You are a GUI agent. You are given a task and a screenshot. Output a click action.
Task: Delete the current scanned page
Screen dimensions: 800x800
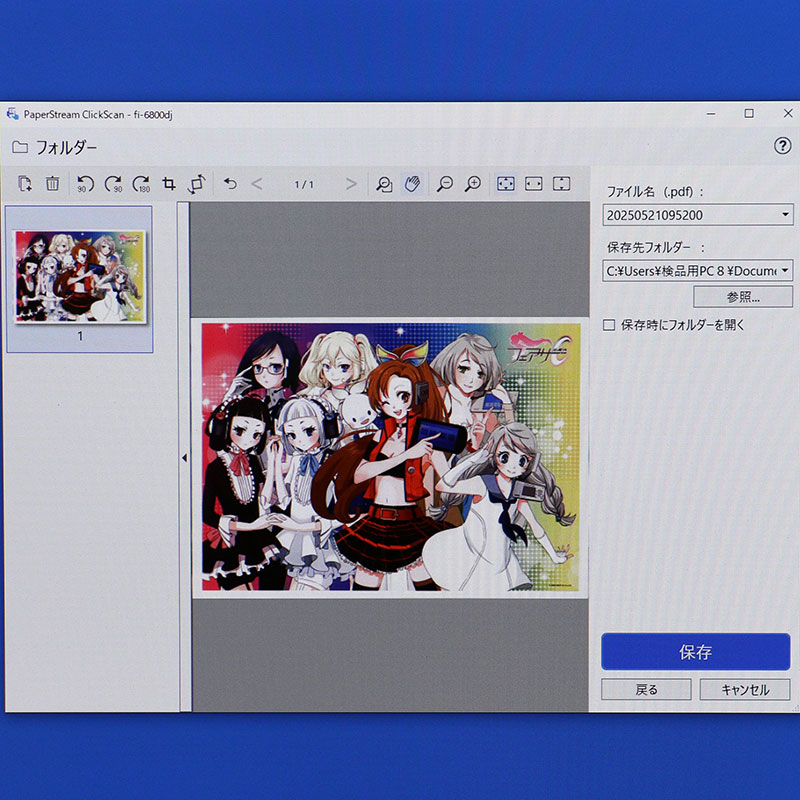pyautogui.click(x=52, y=185)
